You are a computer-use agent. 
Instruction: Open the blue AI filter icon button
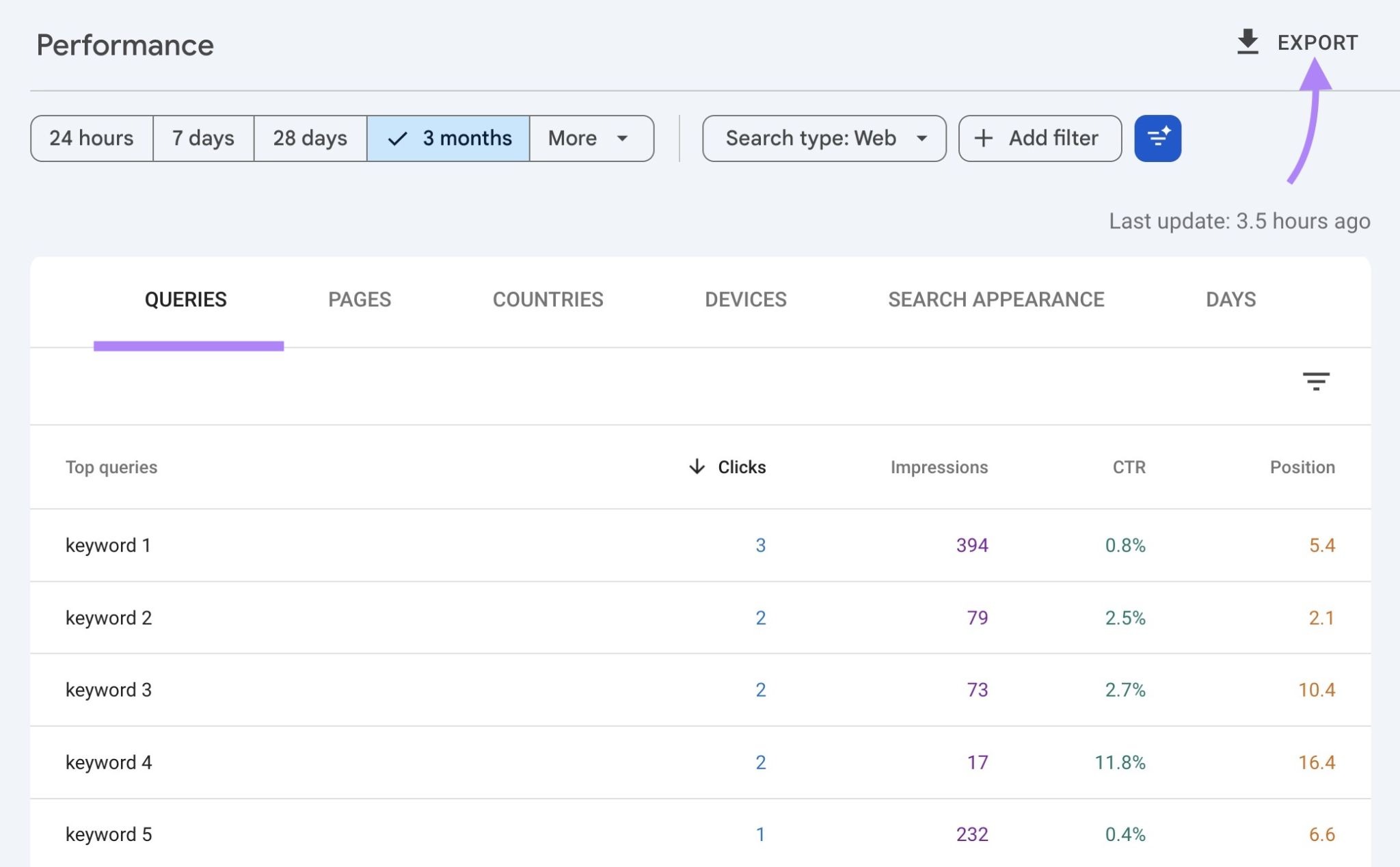(1157, 138)
